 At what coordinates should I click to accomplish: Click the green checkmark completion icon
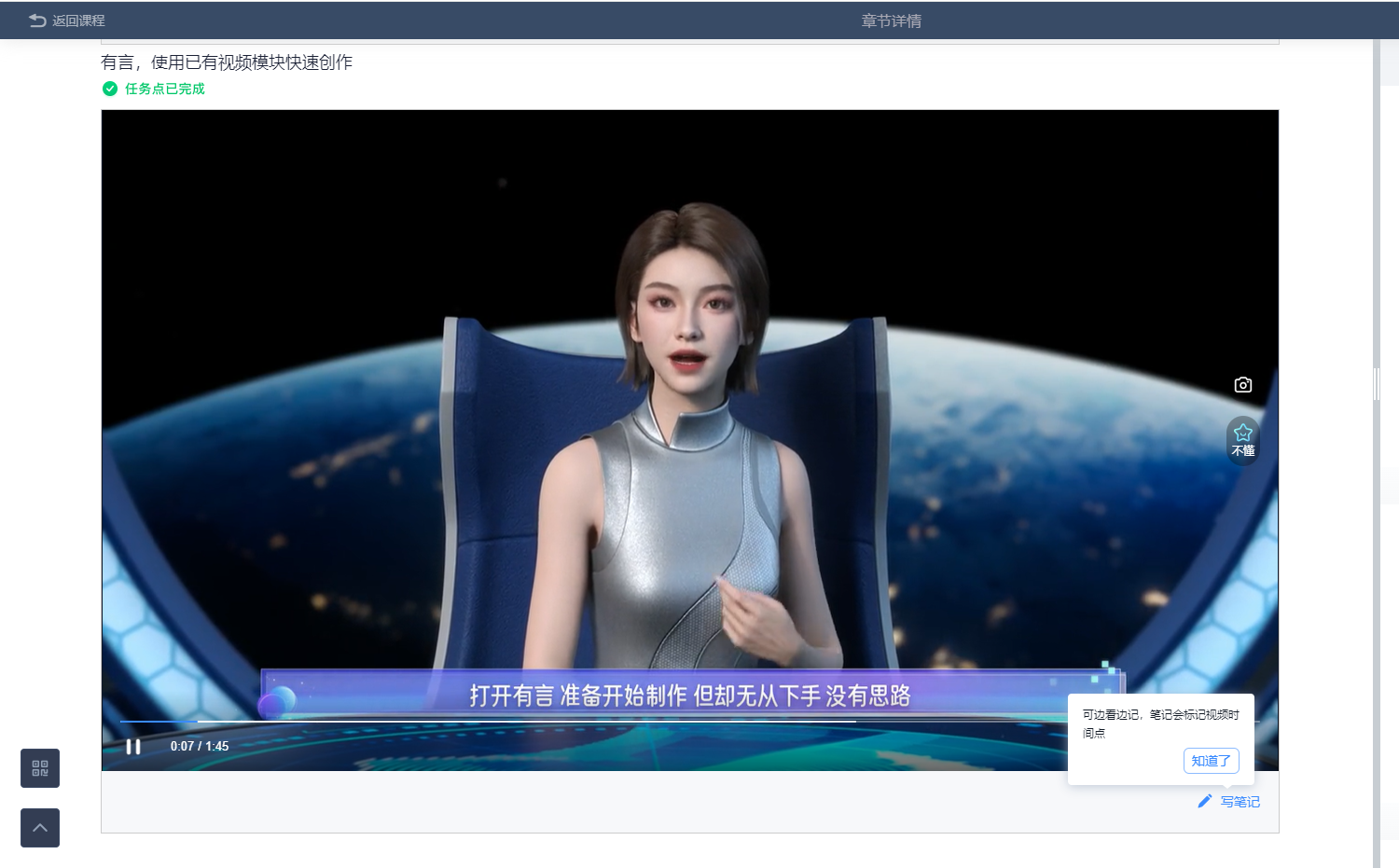110,89
